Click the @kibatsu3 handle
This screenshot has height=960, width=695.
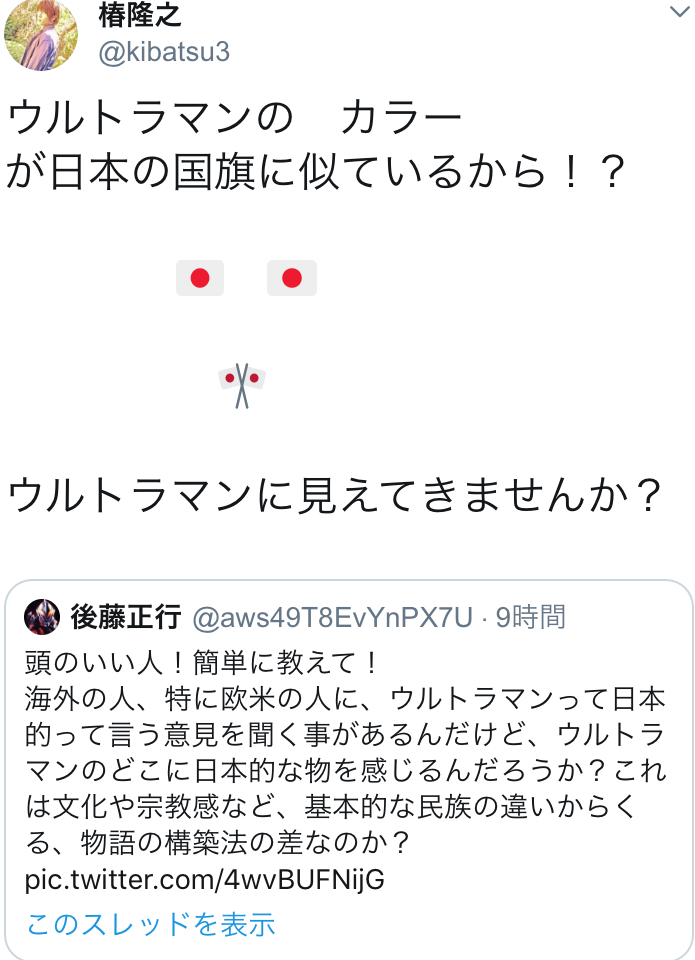[164, 52]
